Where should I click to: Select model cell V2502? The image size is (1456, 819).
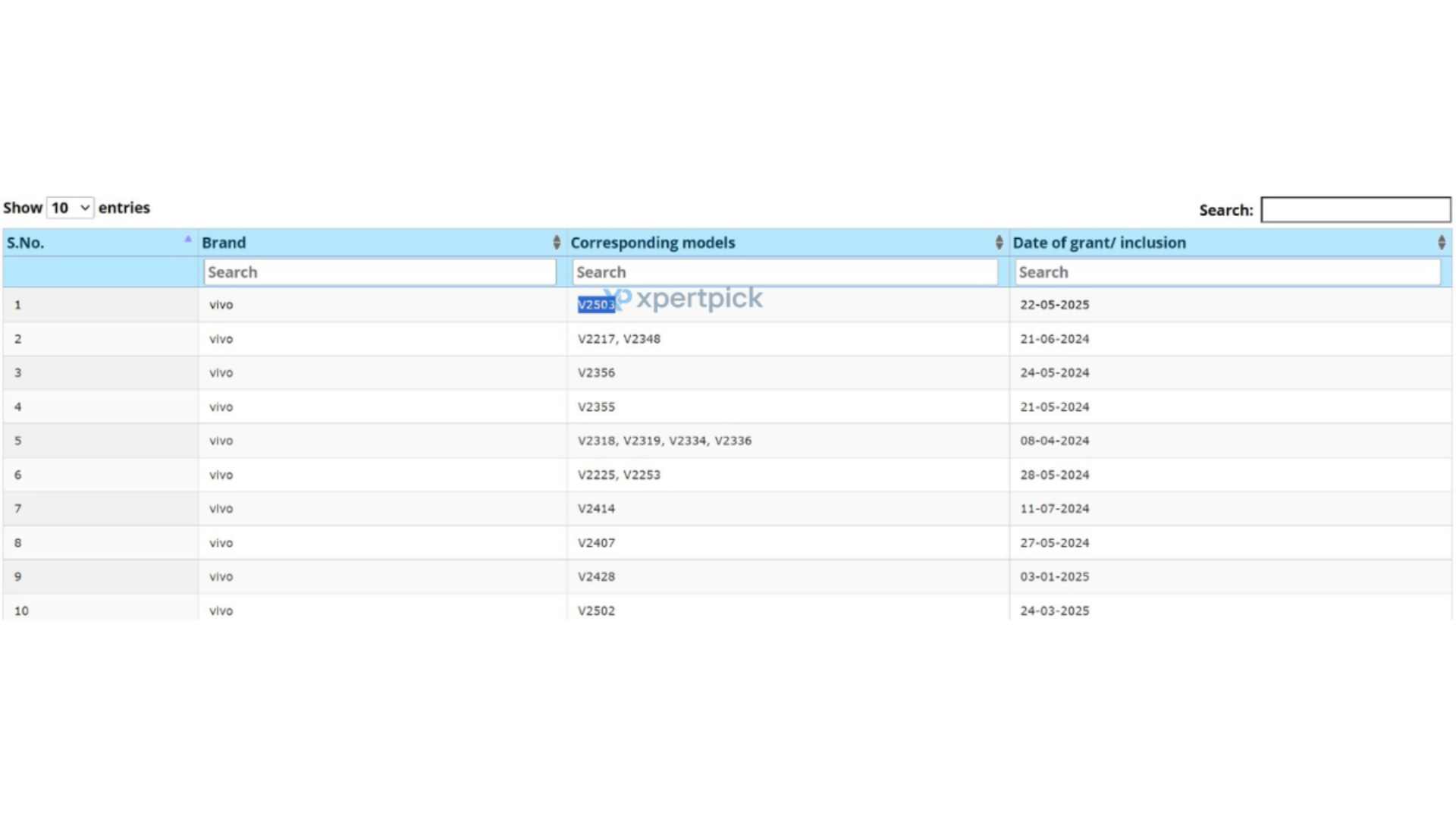[596, 610]
